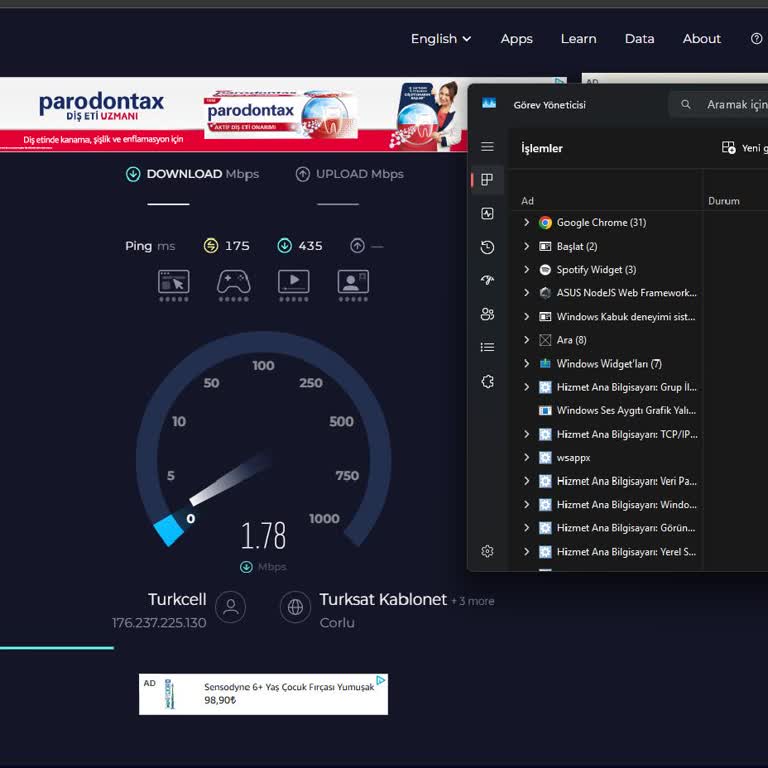Expand the Spotify Widget (3) process group
The height and width of the screenshot is (768, 768).
point(527,269)
